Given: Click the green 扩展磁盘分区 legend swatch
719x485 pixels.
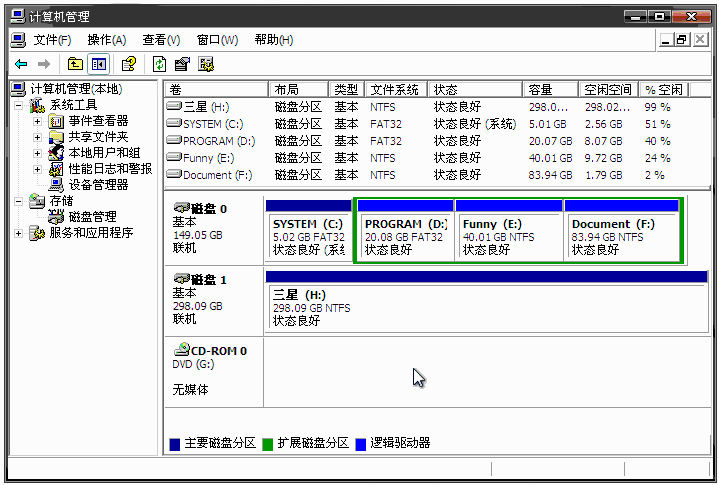Looking at the screenshot, I should [268, 444].
